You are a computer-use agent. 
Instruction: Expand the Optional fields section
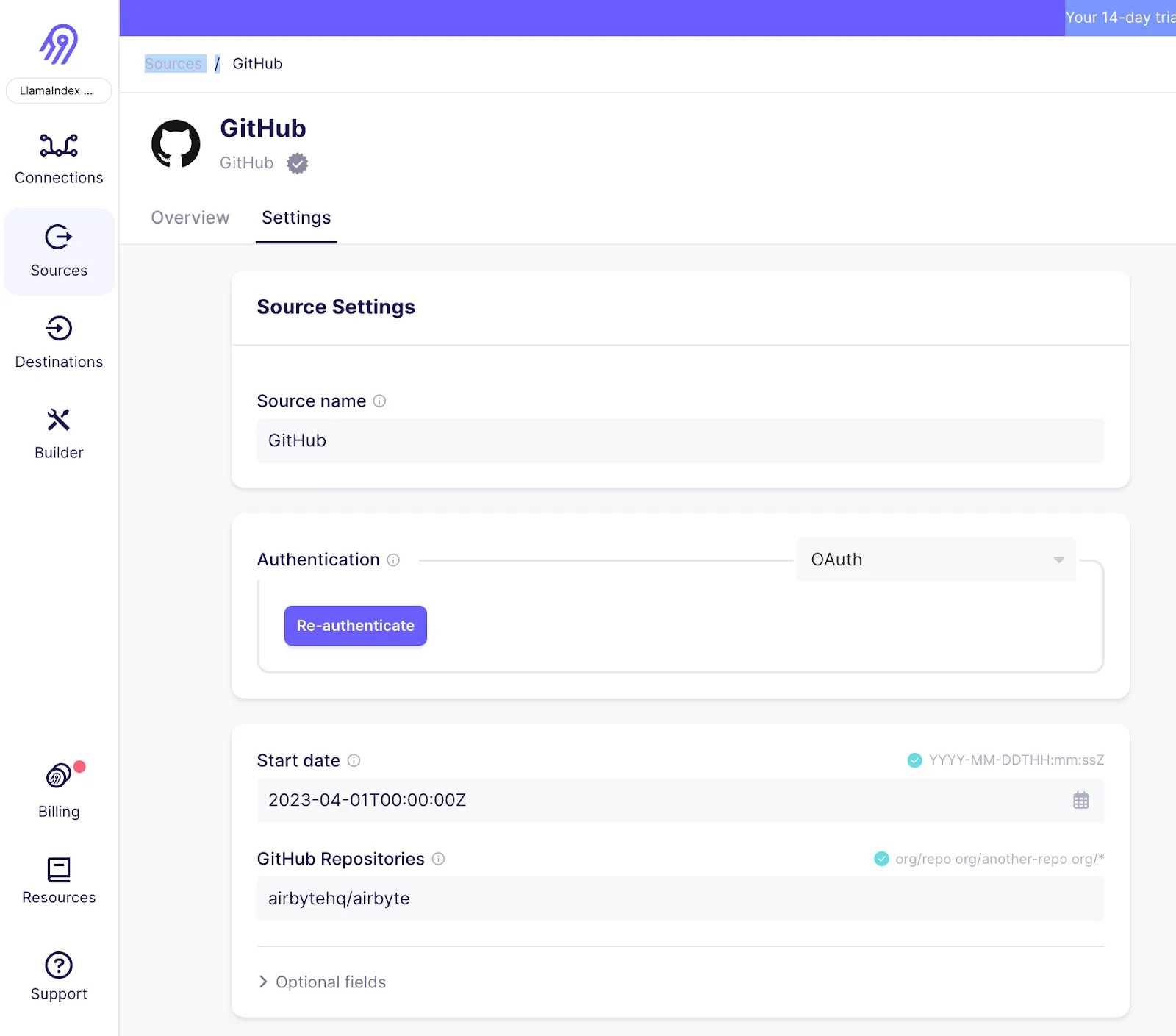(x=322, y=982)
